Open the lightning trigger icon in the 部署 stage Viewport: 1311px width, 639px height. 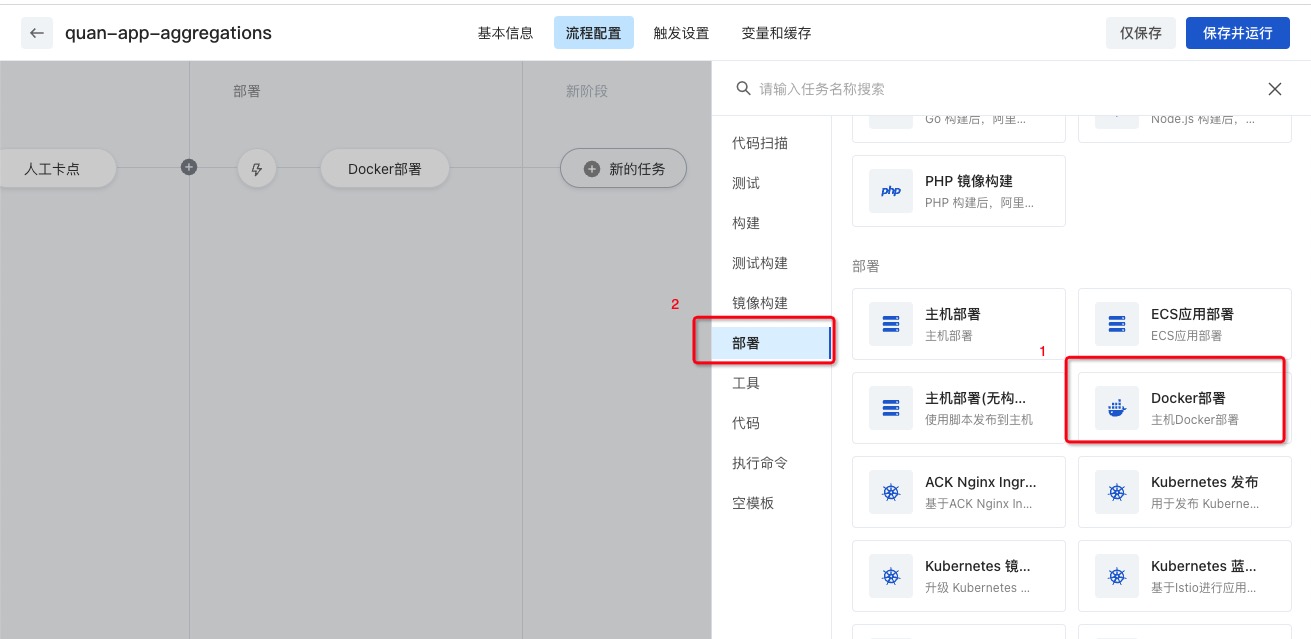[x=256, y=169]
